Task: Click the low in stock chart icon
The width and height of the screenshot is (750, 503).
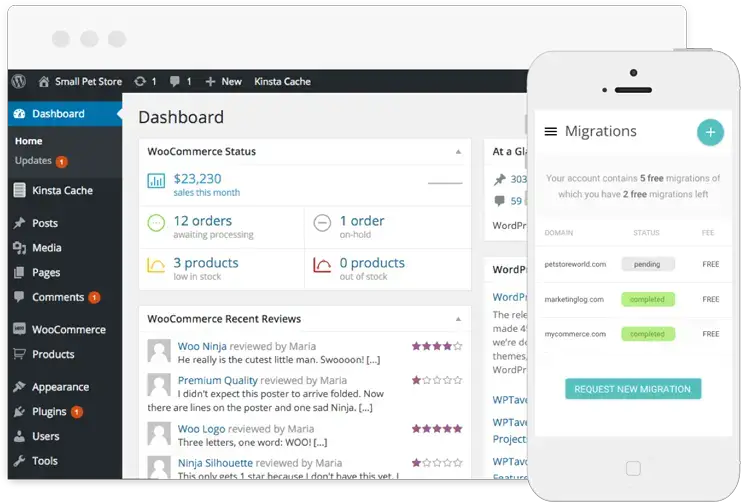Action: (x=156, y=265)
